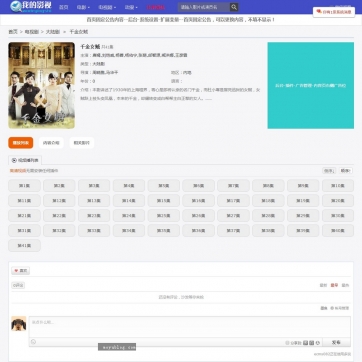Image resolution: width=362 pixels, height=362 pixels.
Task: Play episode 30
Action: click(338, 216)
